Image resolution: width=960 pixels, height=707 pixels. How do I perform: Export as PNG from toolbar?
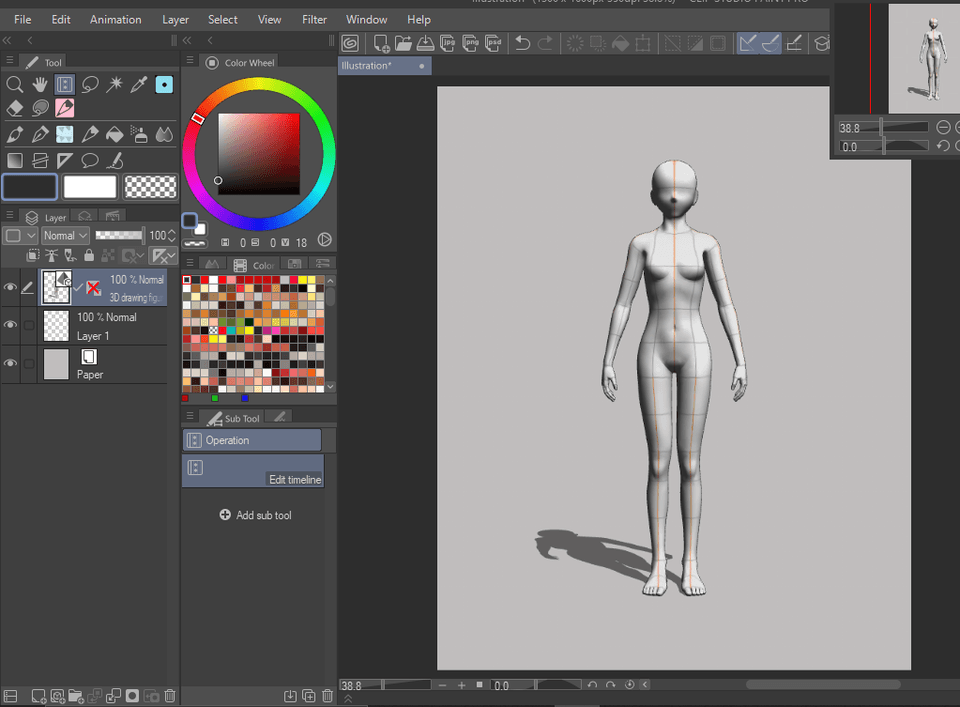471,43
